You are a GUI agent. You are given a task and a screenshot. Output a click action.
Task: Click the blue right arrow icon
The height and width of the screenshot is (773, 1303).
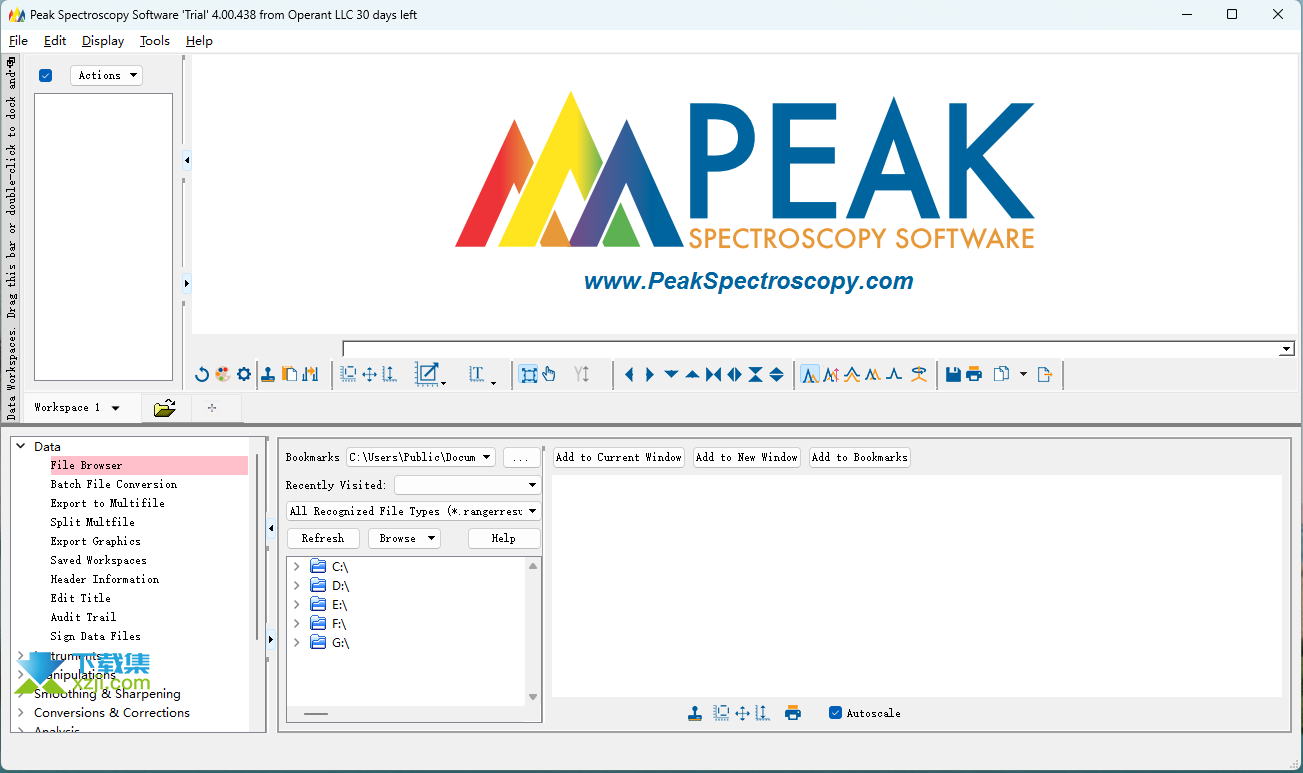650,374
